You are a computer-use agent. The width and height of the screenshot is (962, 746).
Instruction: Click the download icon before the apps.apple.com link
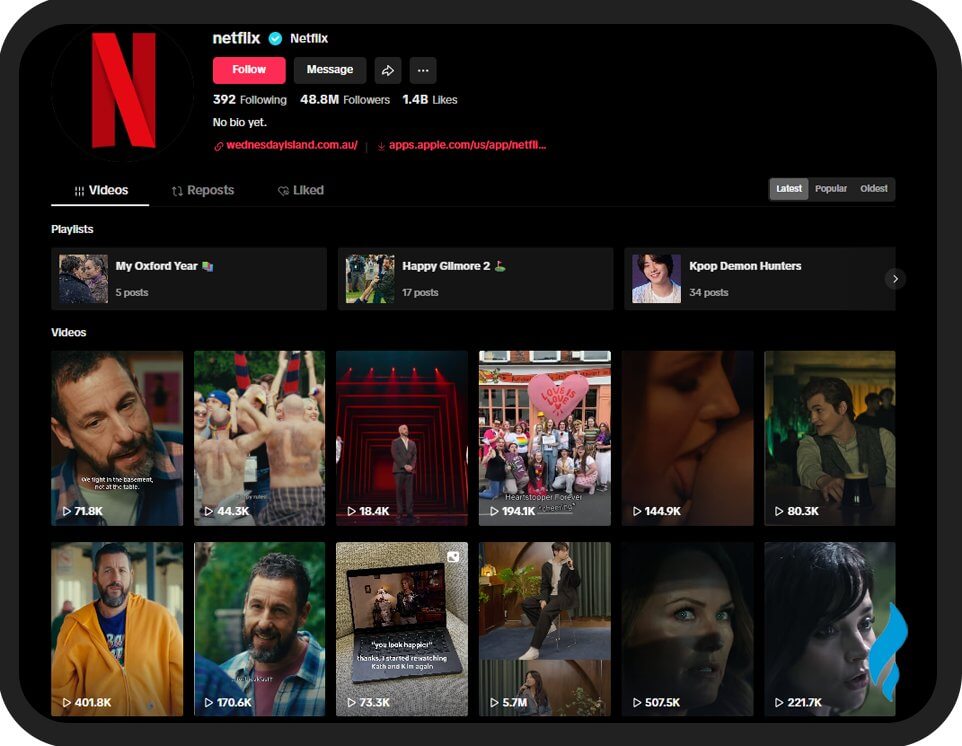click(x=380, y=145)
